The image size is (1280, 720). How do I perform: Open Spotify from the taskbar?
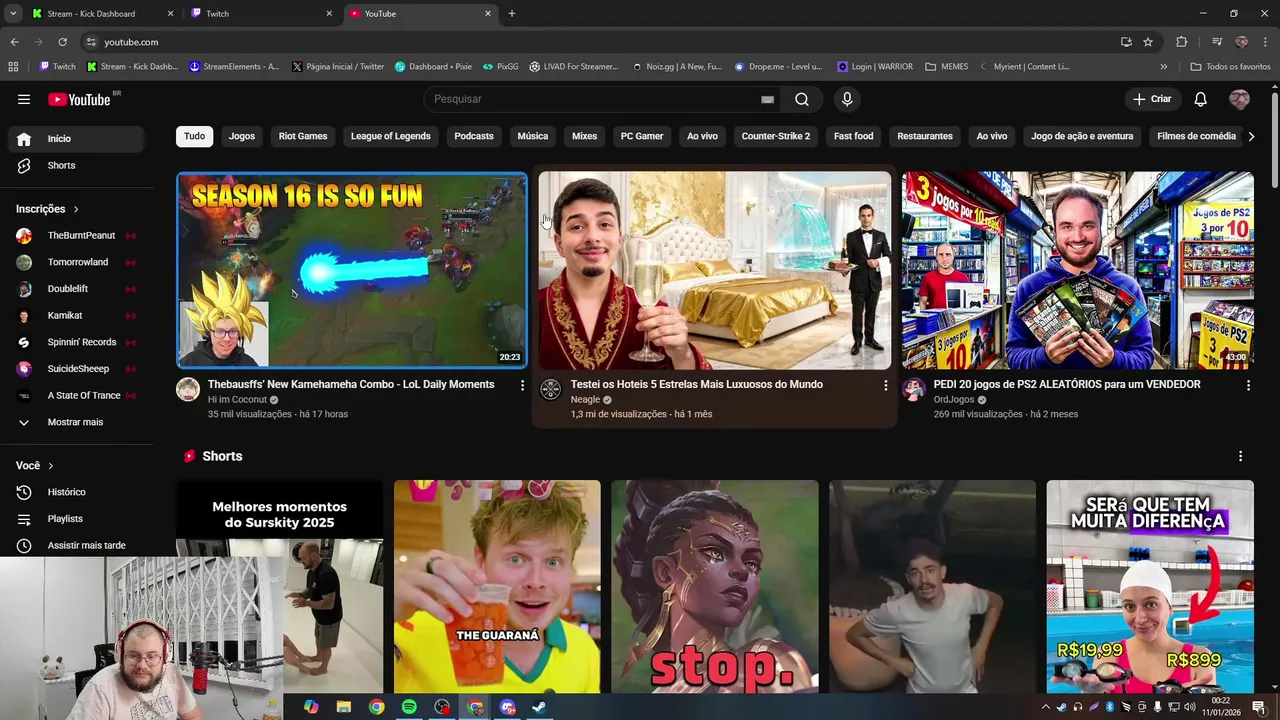pyautogui.click(x=409, y=707)
